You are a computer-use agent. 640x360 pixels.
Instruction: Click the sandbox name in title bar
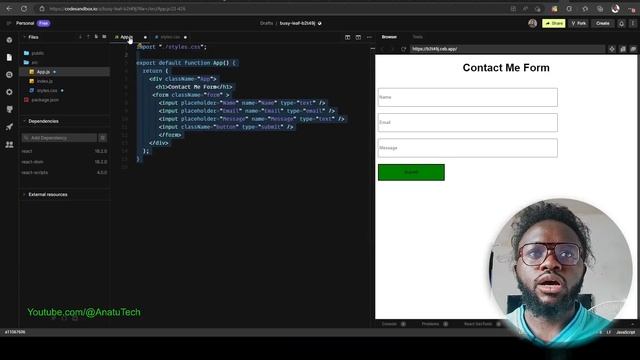[x=297, y=23]
